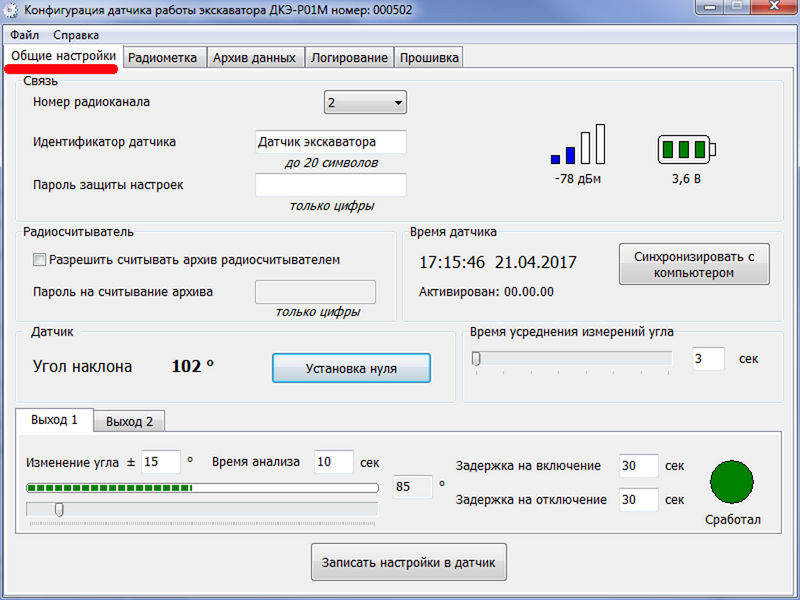Switch to the Выход 2 tab

129,422
